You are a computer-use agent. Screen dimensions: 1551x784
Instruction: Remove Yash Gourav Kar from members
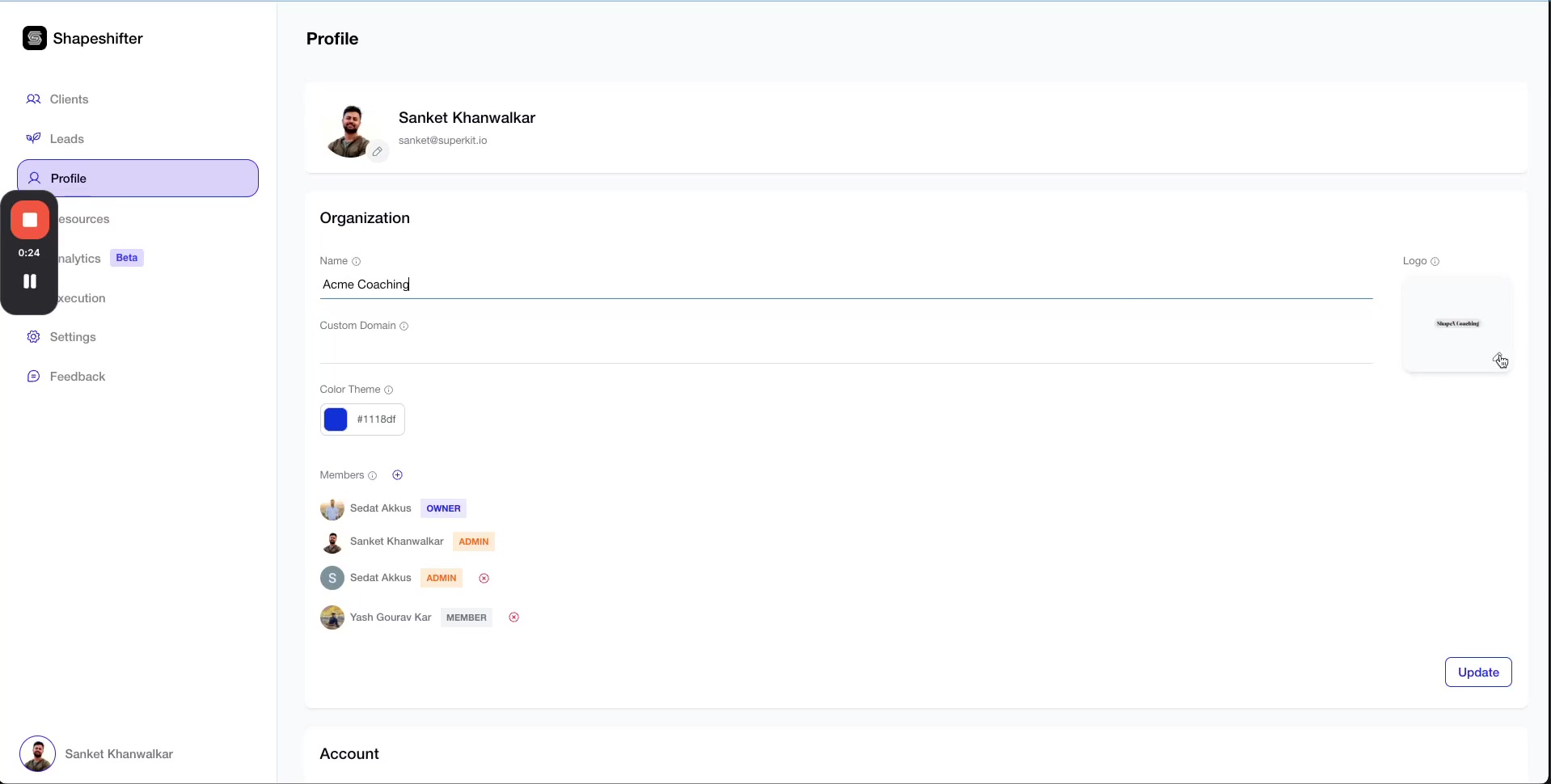tap(513, 617)
